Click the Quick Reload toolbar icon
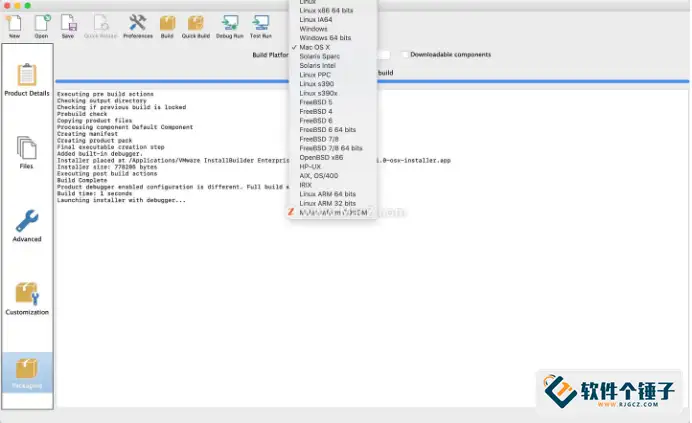 pyautogui.click(x=101, y=26)
